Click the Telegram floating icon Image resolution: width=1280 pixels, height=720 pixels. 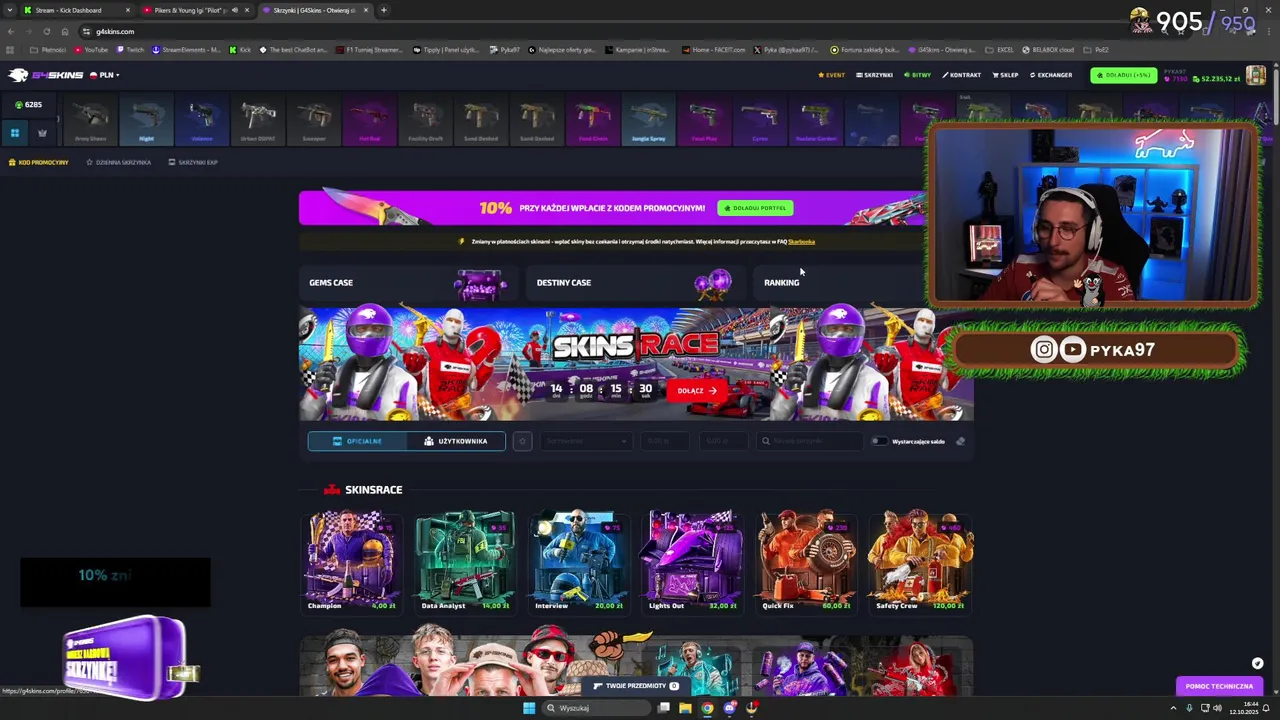click(x=1257, y=663)
